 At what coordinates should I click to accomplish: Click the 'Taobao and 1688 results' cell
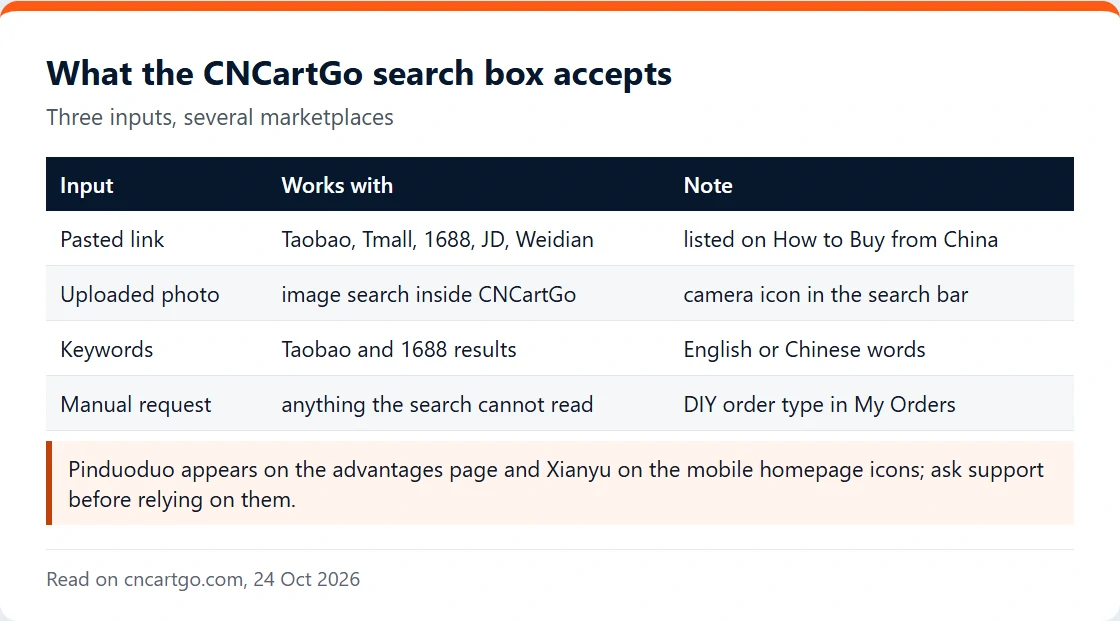point(468,349)
